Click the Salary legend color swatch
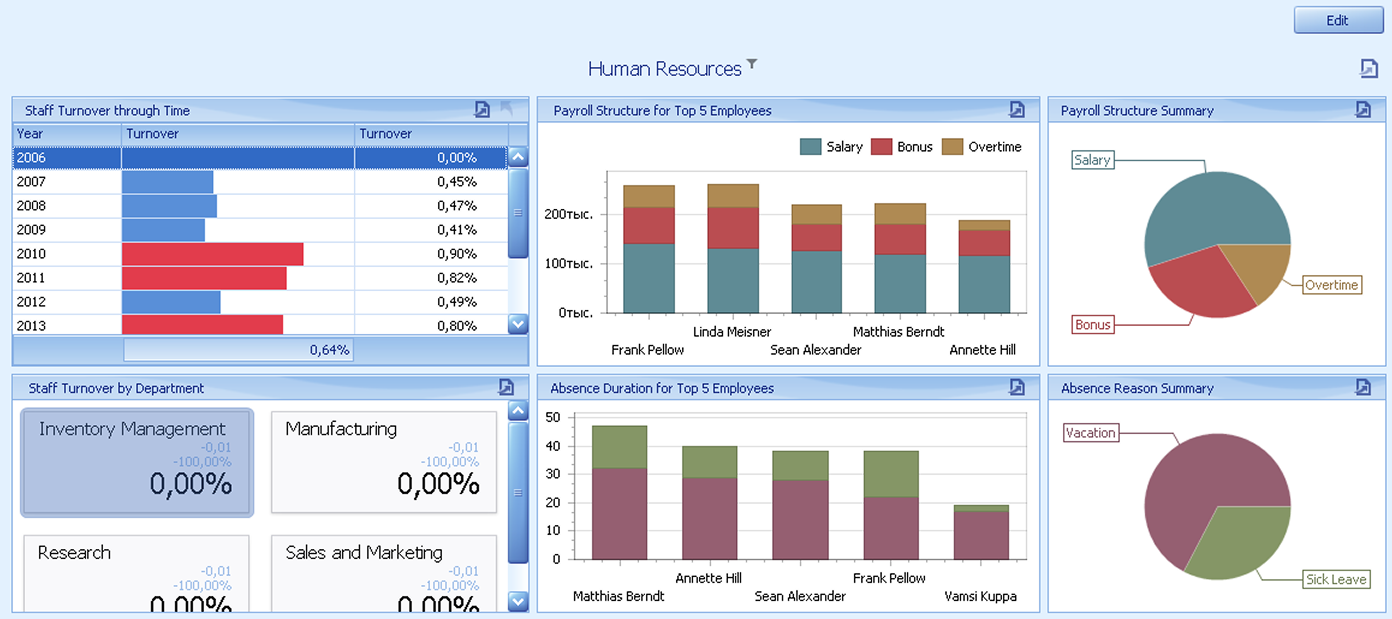Viewport: 1392px width, 619px height. coord(810,147)
